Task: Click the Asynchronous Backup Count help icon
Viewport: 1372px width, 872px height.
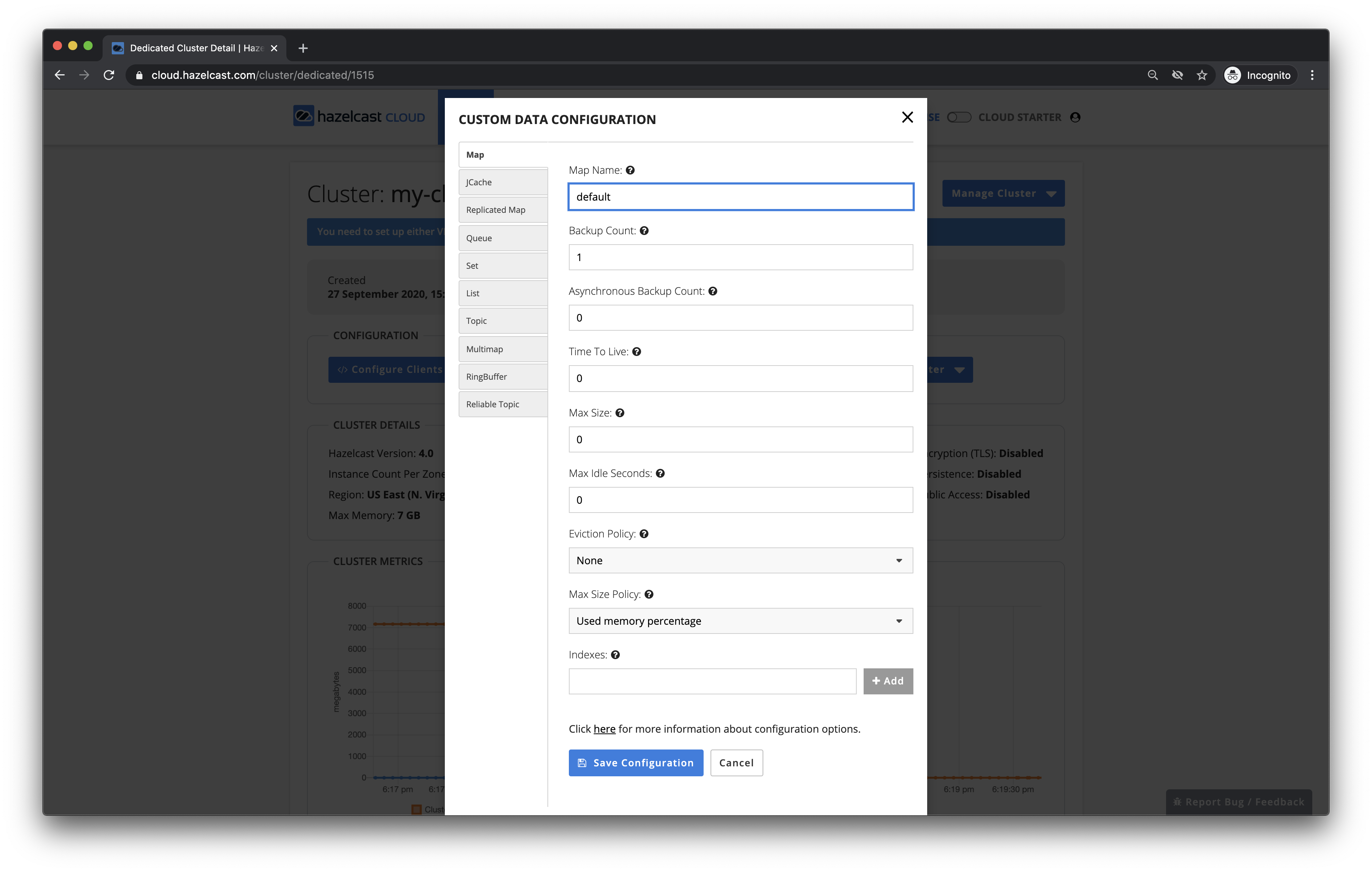Action: tap(713, 291)
